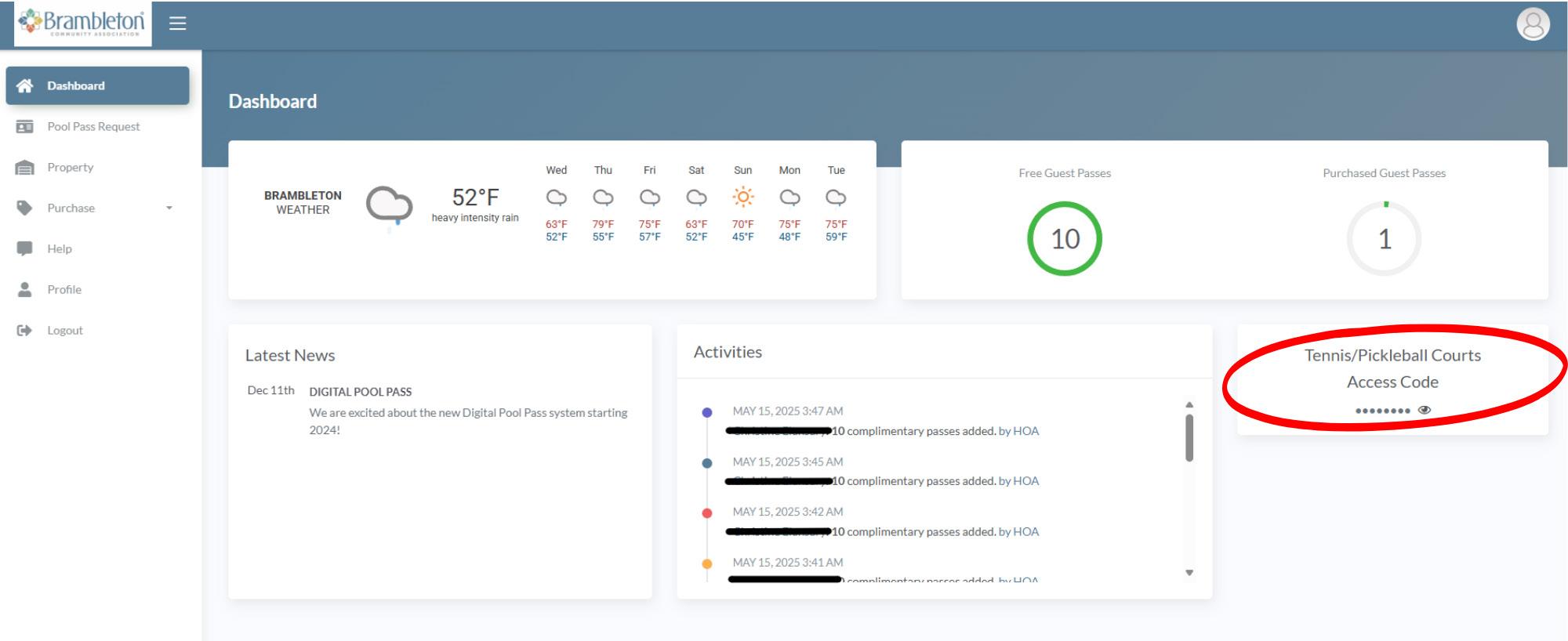Click the Property building icon
The height and width of the screenshot is (641, 1568).
25,167
